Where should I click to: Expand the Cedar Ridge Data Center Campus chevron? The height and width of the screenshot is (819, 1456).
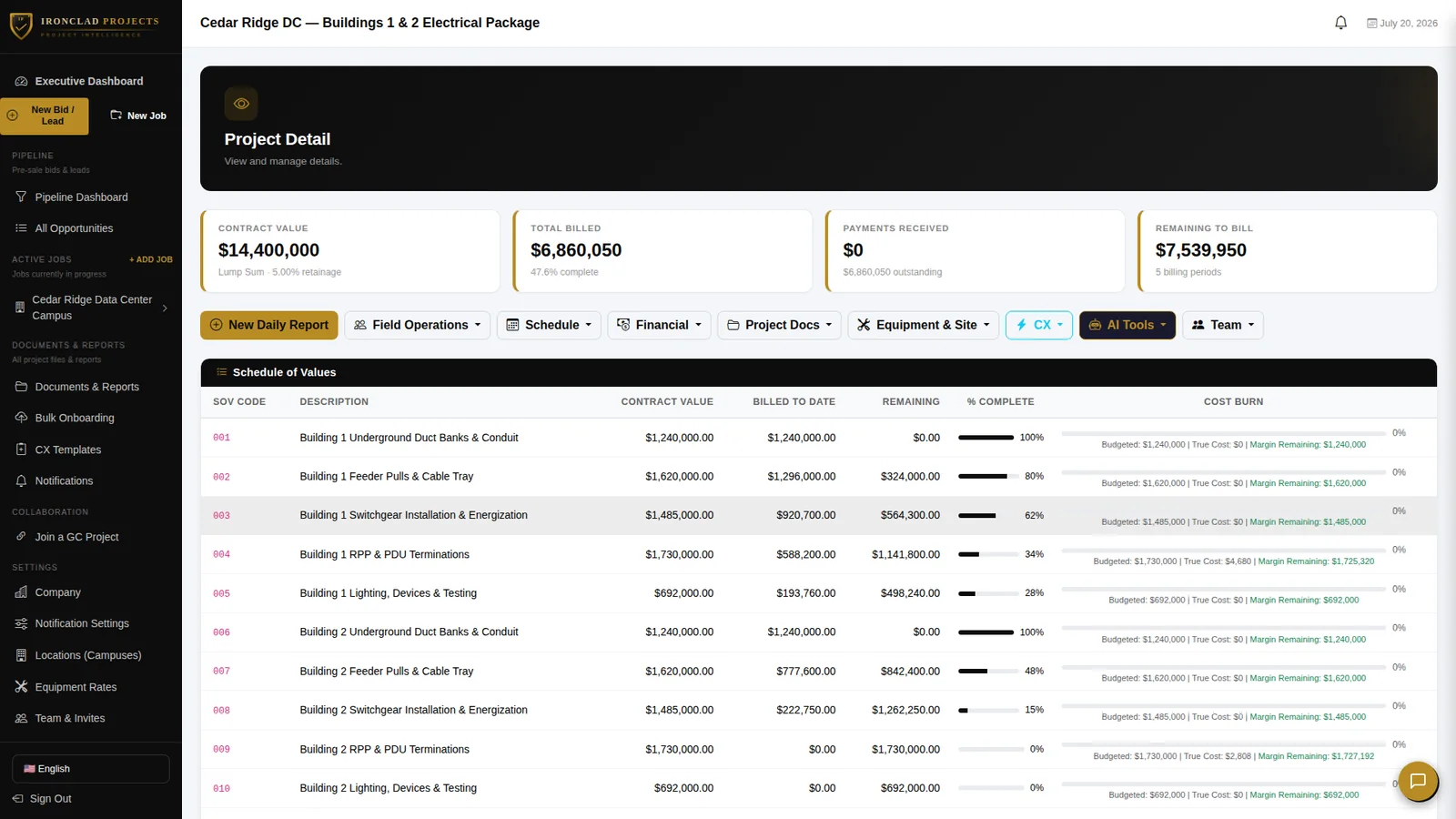(165, 308)
